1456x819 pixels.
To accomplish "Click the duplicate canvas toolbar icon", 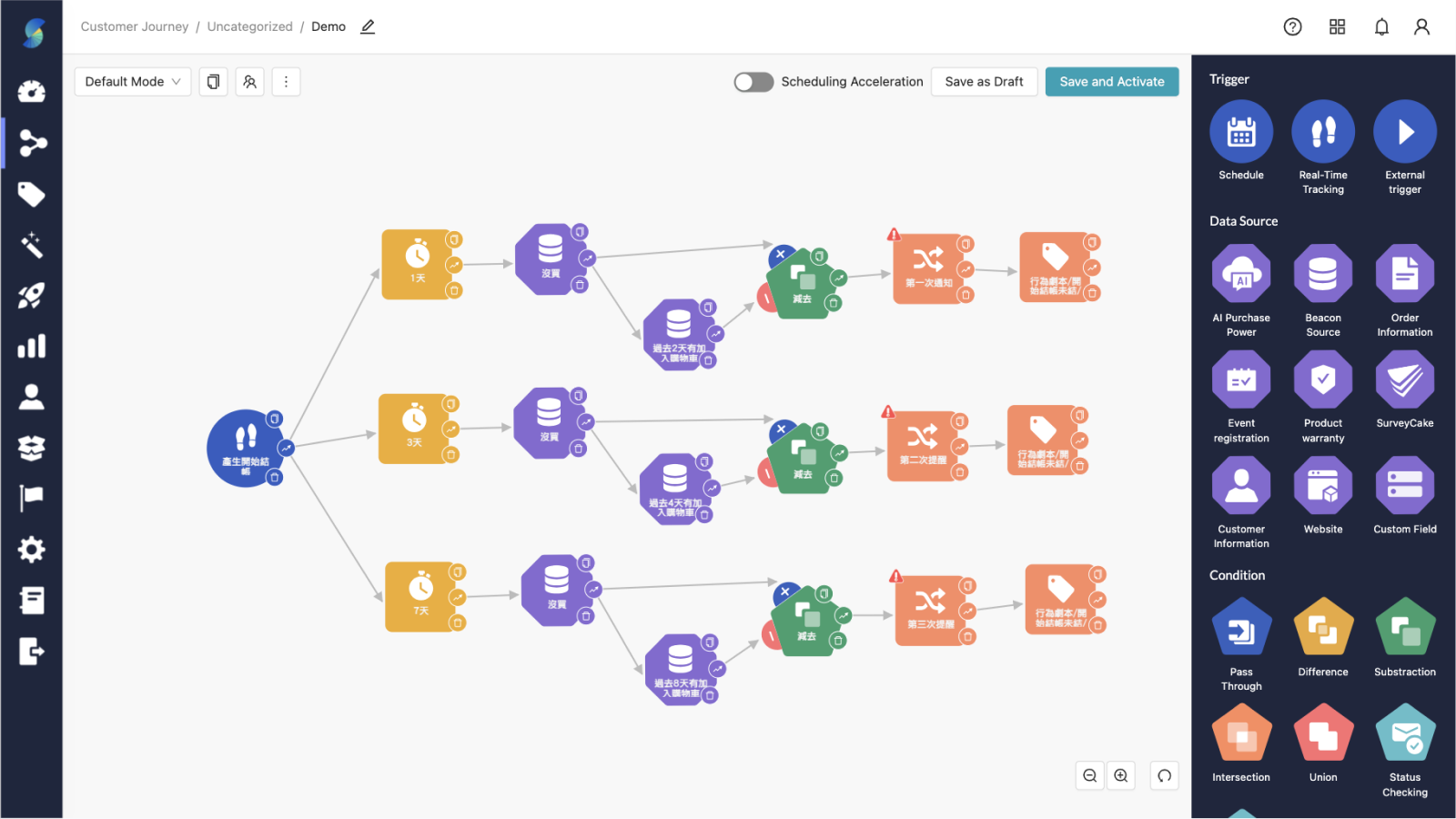I will (213, 81).
